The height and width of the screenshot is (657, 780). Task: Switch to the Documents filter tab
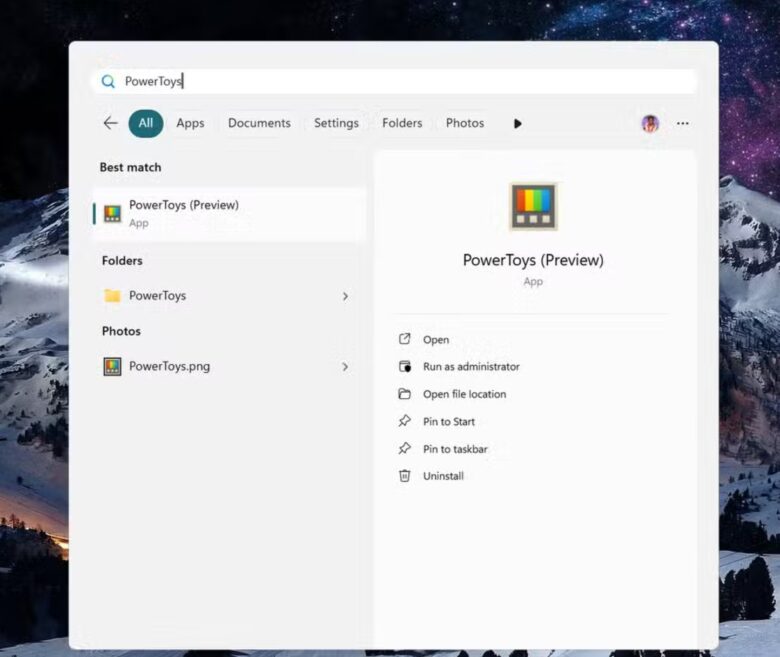259,123
